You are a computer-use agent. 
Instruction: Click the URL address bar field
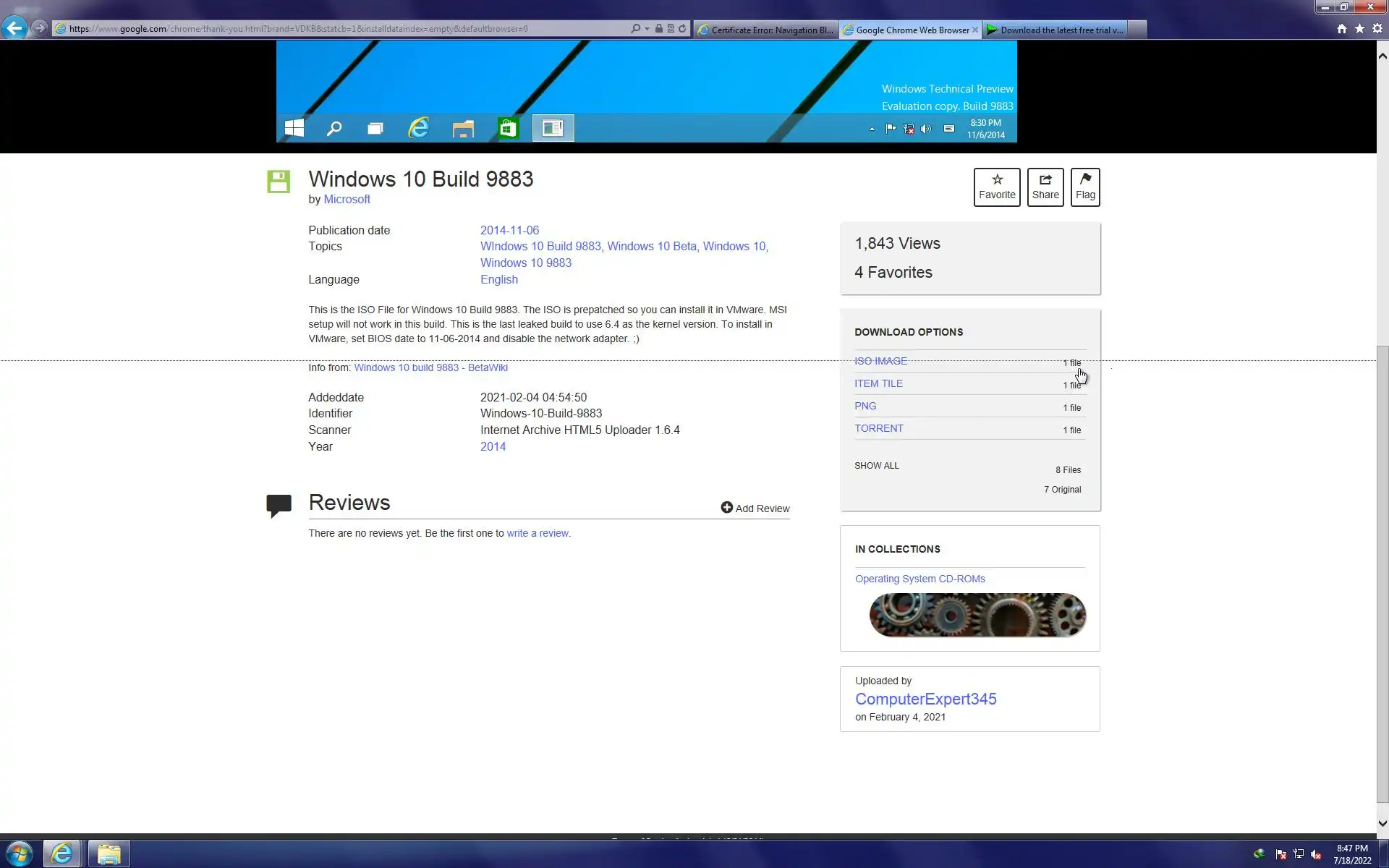click(x=347, y=29)
